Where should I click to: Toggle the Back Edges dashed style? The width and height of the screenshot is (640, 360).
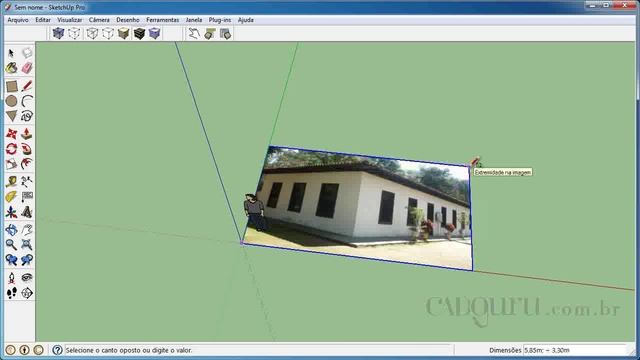pos(74,33)
